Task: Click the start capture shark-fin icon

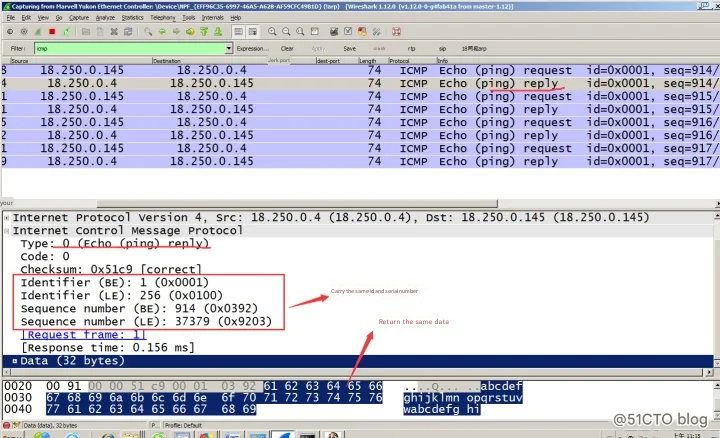Action: click(x=38, y=32)
